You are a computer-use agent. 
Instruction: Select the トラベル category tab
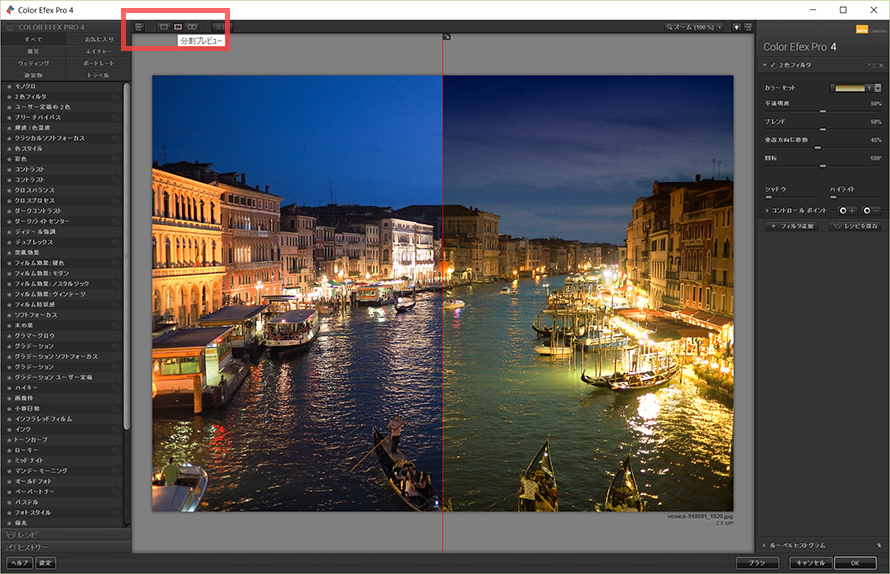point(99,75)
